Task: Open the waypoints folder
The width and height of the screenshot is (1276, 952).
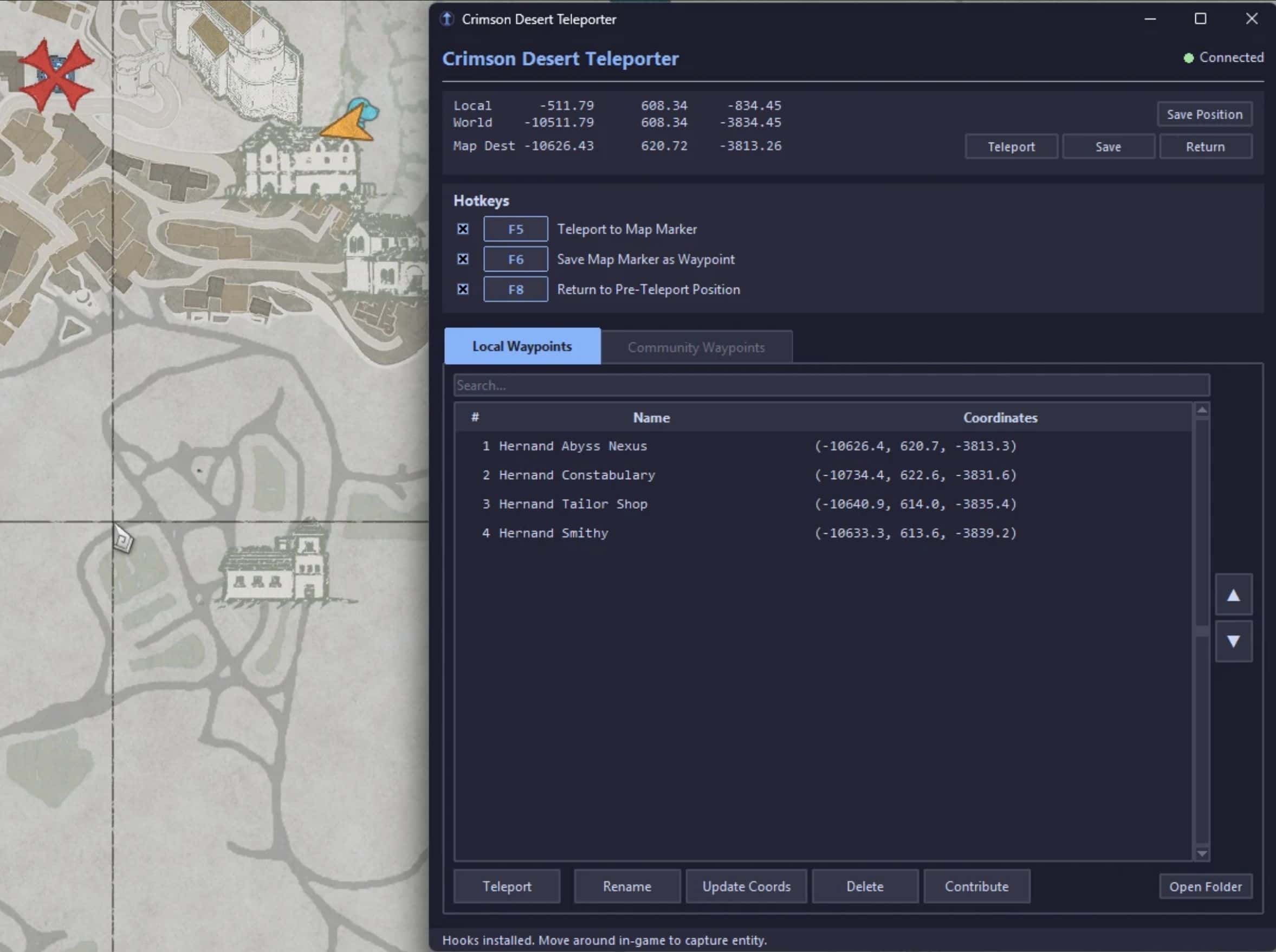Action: pyautogui.click(x=1204, y=886)
